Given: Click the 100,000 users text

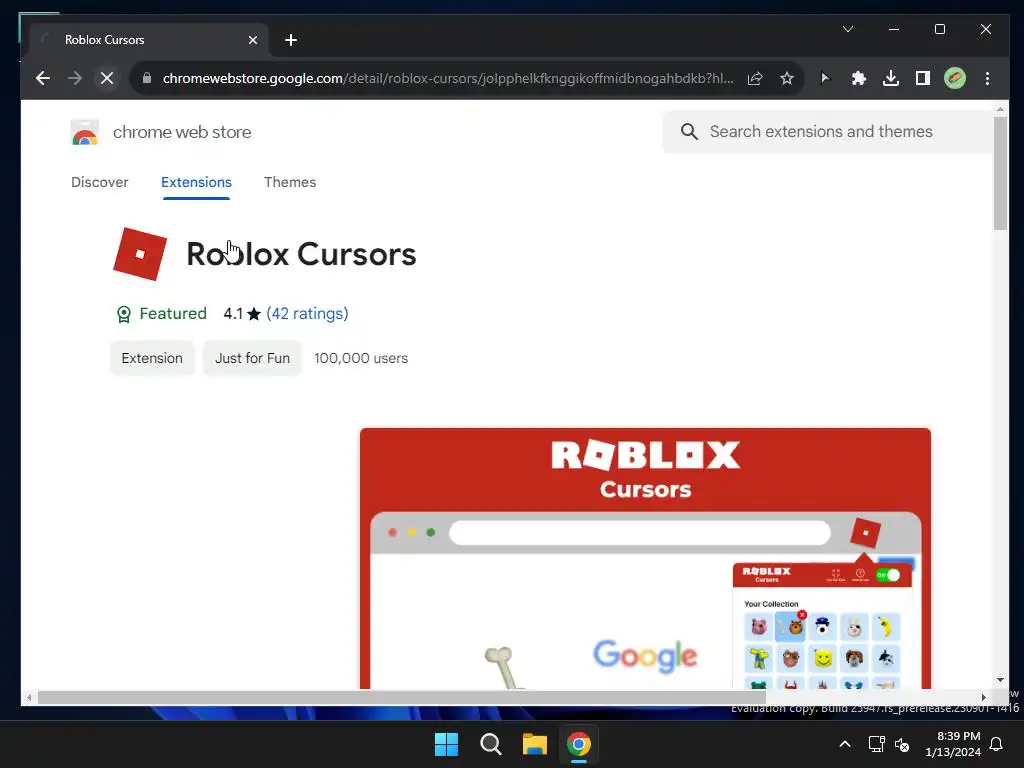Looking at the screenshot, I should pos(361,359).
